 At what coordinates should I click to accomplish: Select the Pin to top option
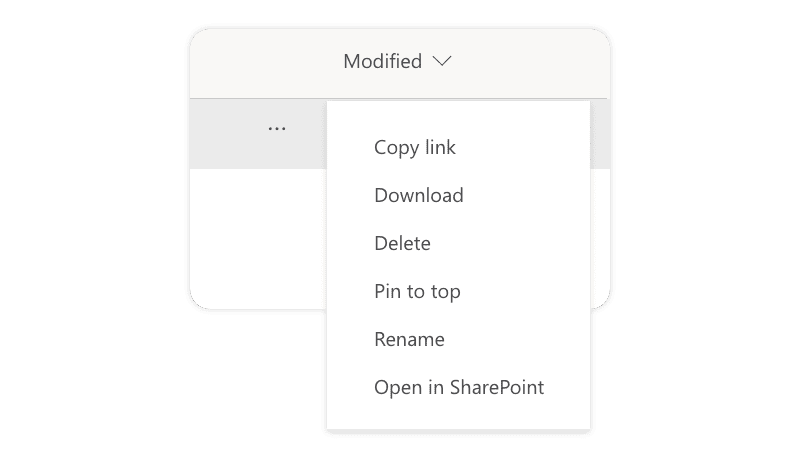pyautogui.click(x=417, y=291)
